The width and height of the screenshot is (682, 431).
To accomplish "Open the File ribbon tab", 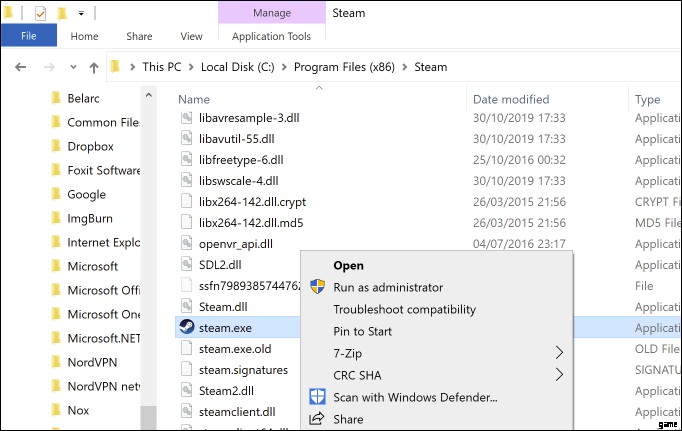I will 28,36.
